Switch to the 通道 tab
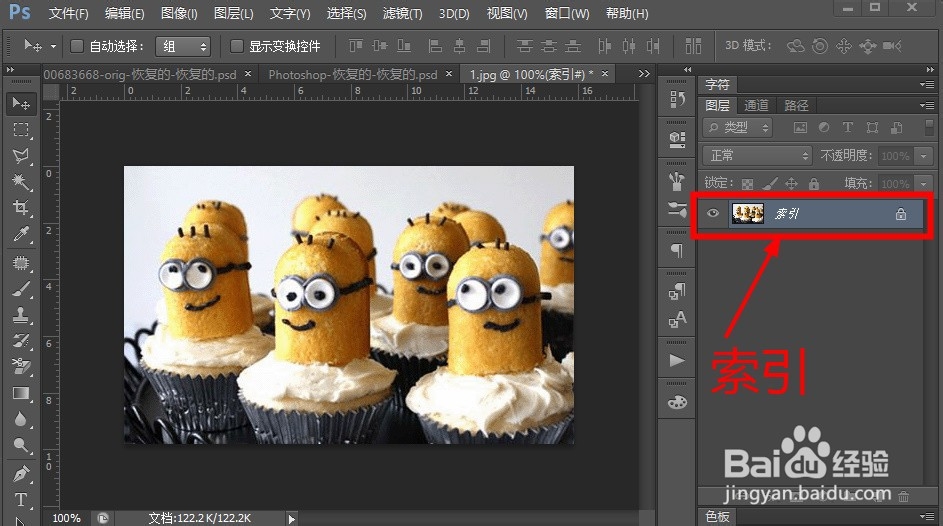This screenshot has width=943, height=526. (x=756, y=105)
